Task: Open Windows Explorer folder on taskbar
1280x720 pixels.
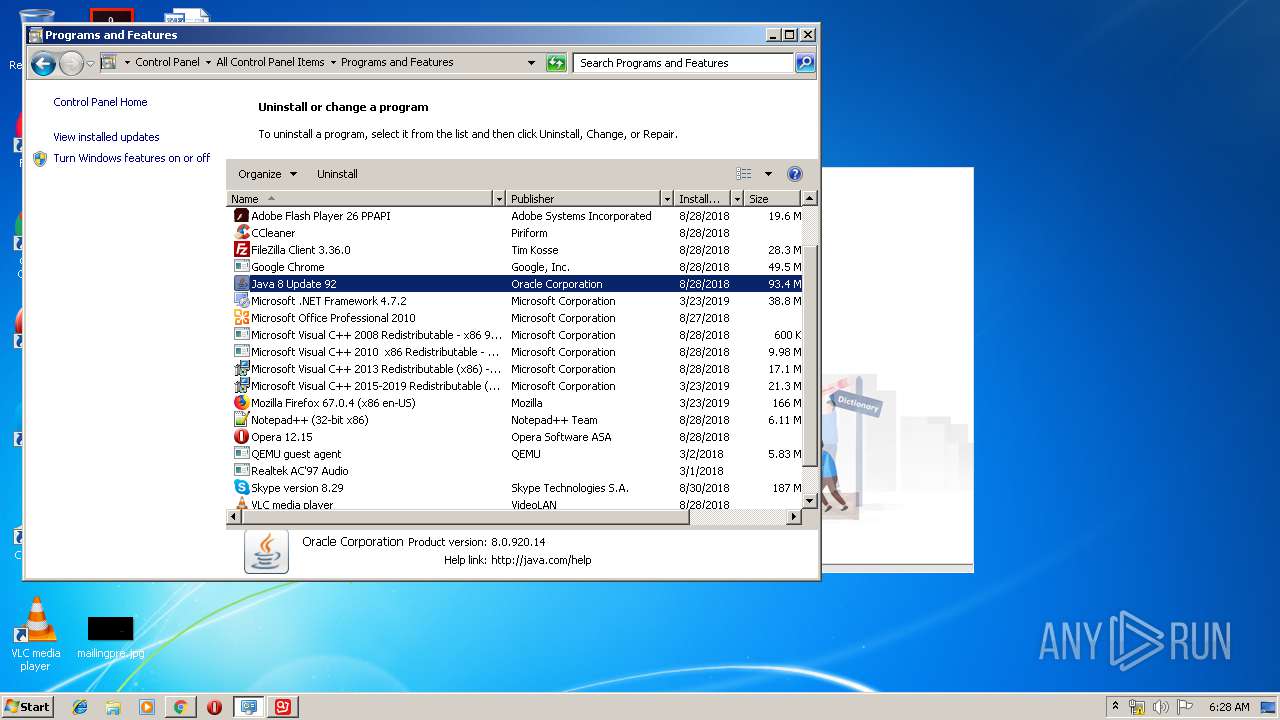Action: (113, 707)
